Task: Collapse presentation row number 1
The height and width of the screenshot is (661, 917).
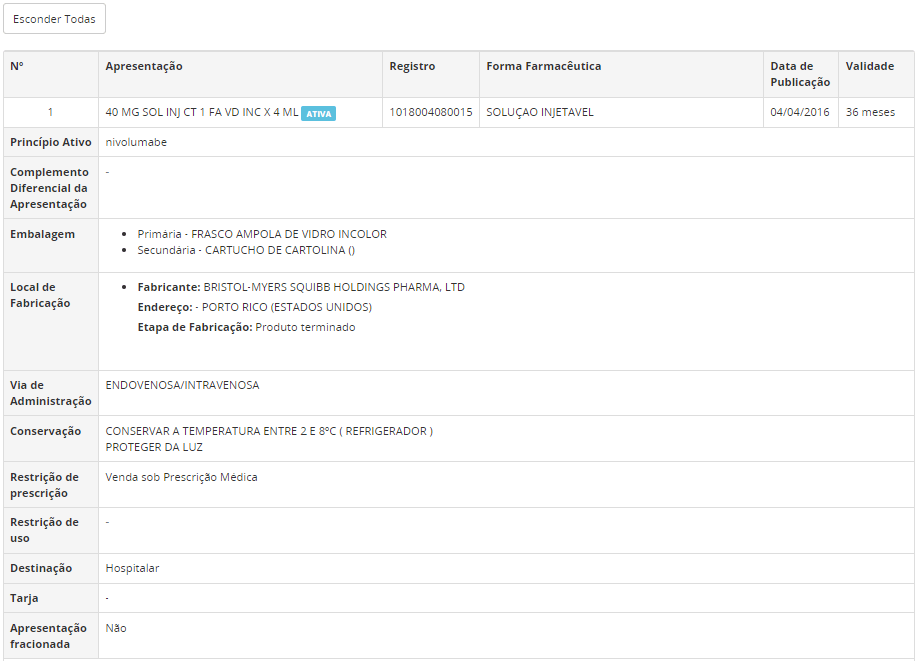Action: [x=50, y=112]
